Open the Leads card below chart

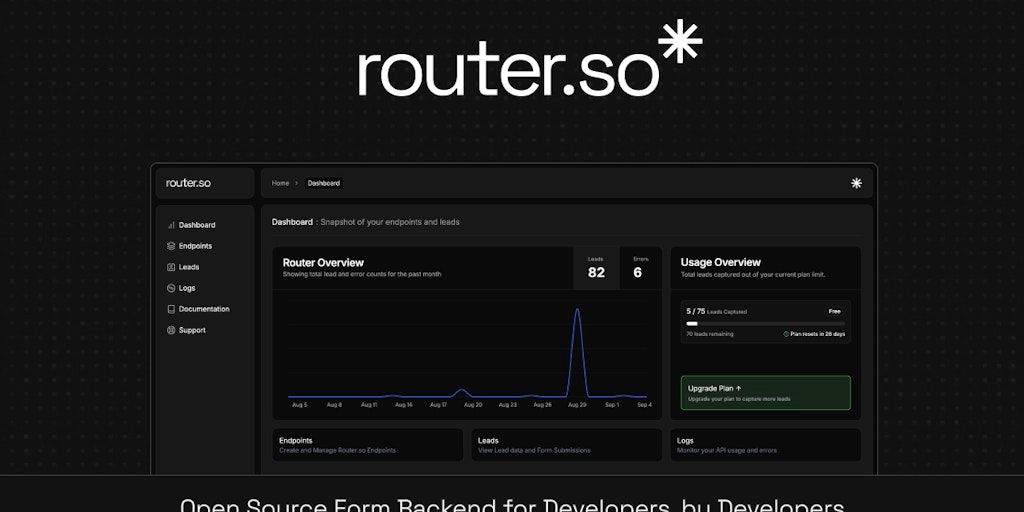[x=566, y=445]
